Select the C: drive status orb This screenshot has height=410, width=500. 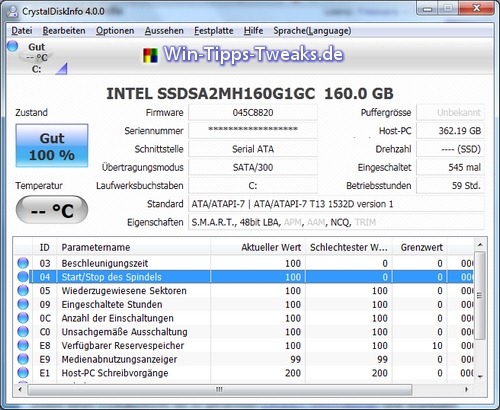(x=13, y=46)
